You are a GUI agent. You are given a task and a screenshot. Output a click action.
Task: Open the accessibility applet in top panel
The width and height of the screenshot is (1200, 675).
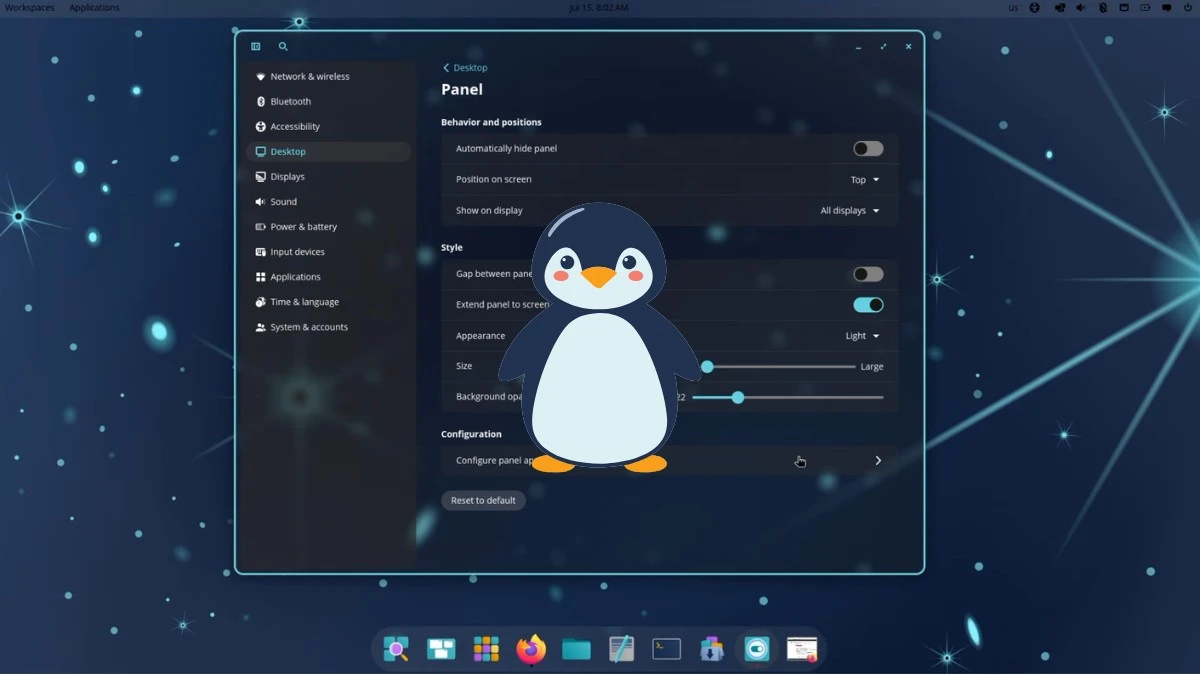tap(1034, 7)
